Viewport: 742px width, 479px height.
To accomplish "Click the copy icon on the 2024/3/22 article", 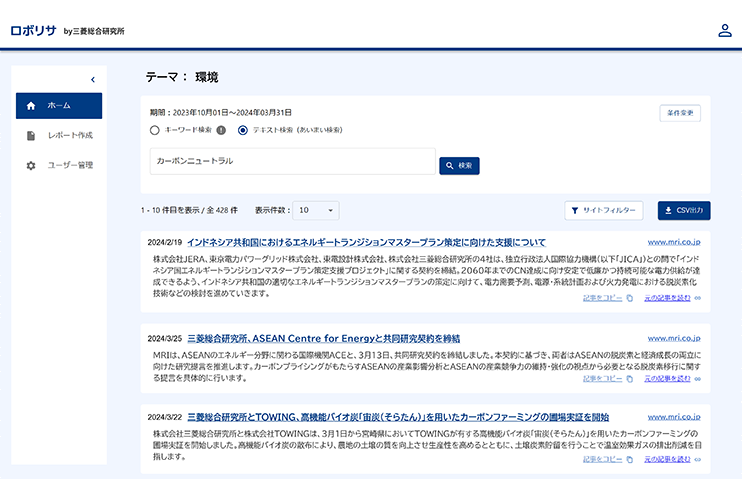I will click(x=629, y=459).
